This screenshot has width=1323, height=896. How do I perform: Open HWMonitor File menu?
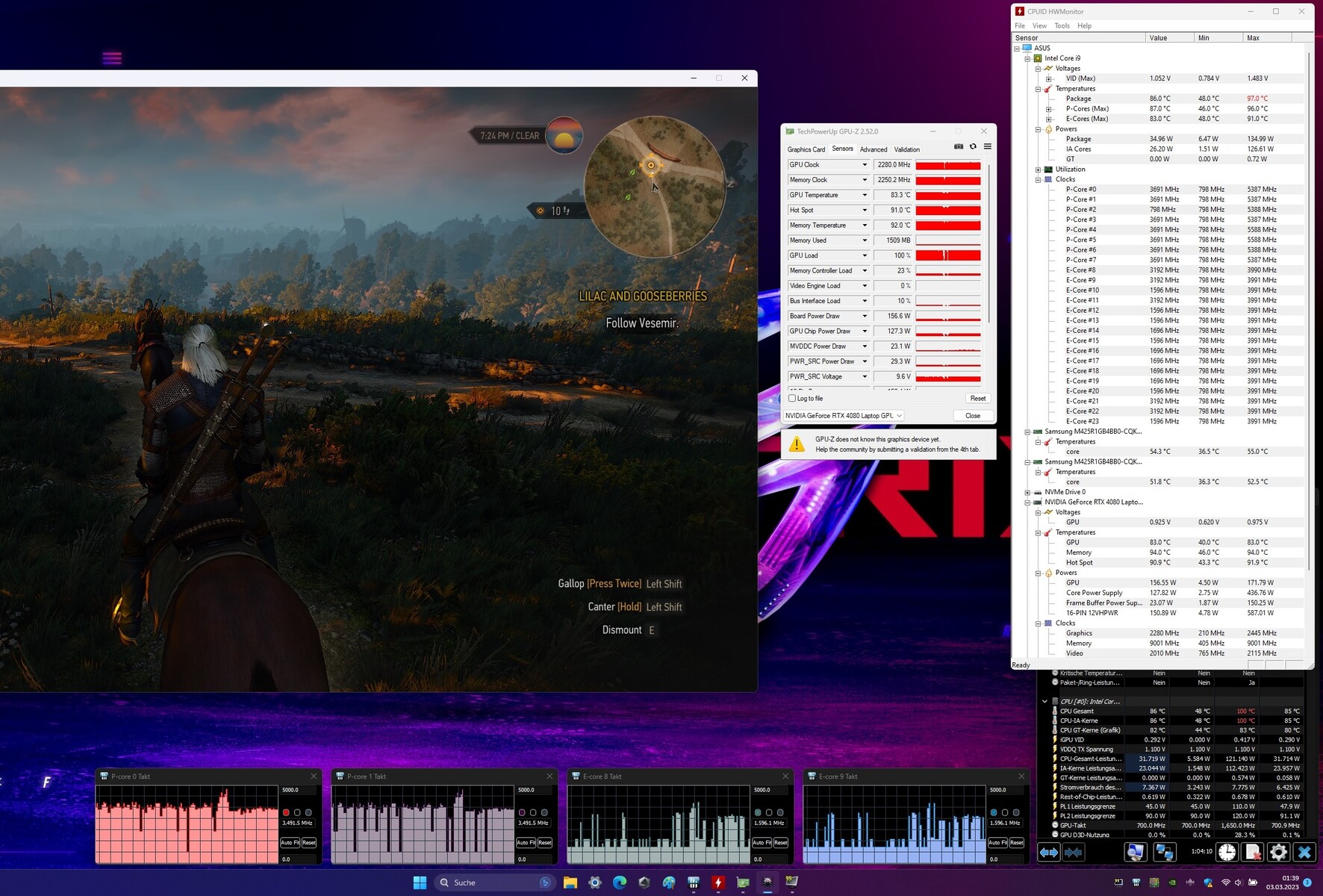click(1020, 25)
